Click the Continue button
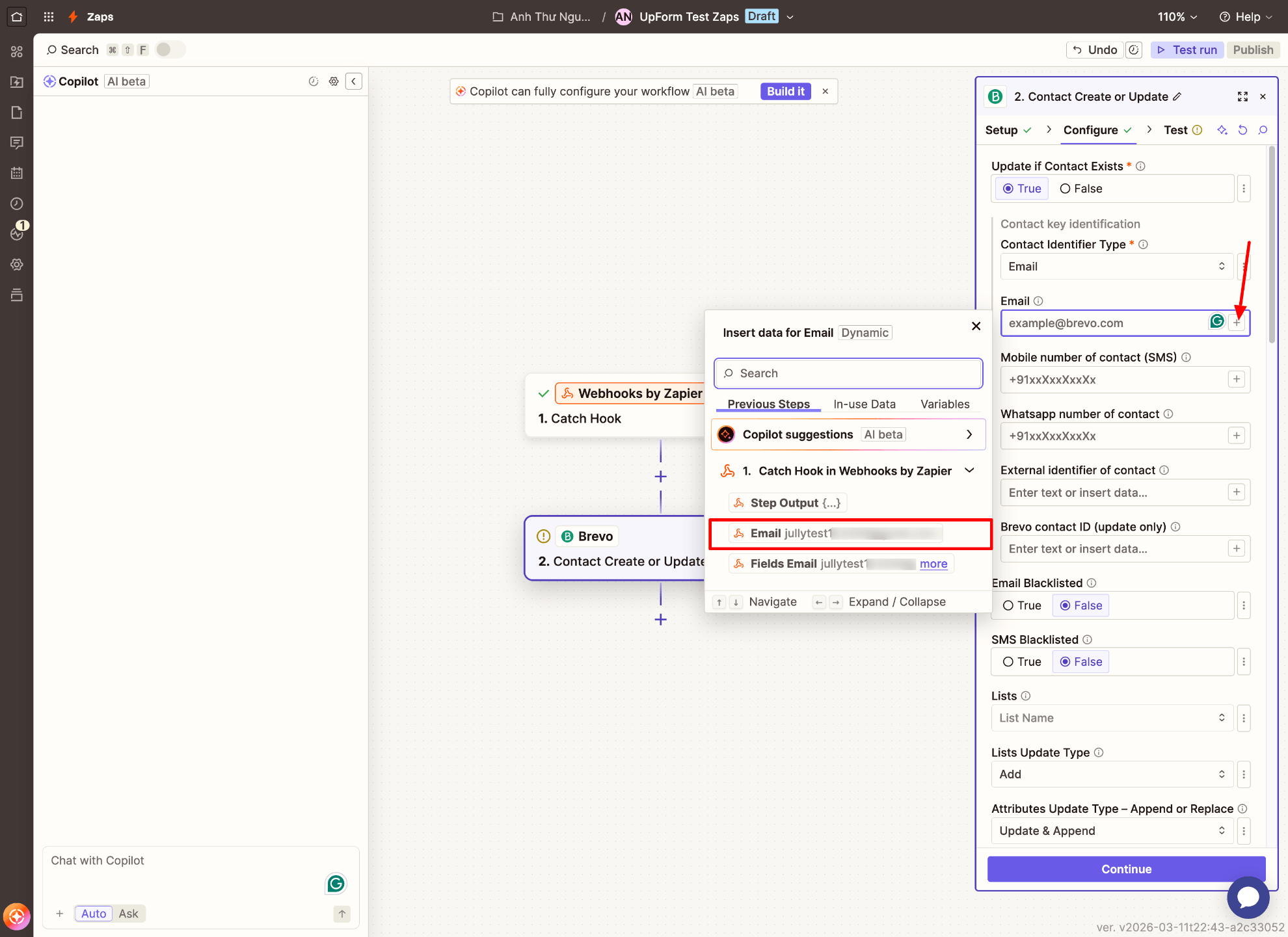Image resolution: width=1288 pixels, height=937 pixels. tap(1126, 869)
